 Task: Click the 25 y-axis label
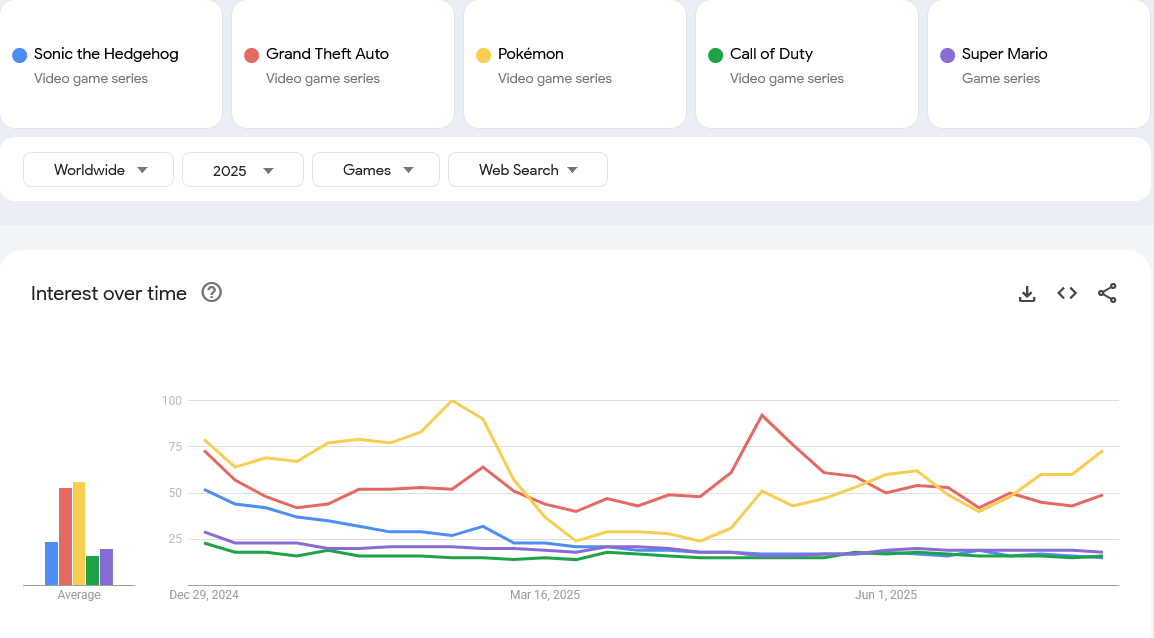pyautogui.click(x=174, y=539)
